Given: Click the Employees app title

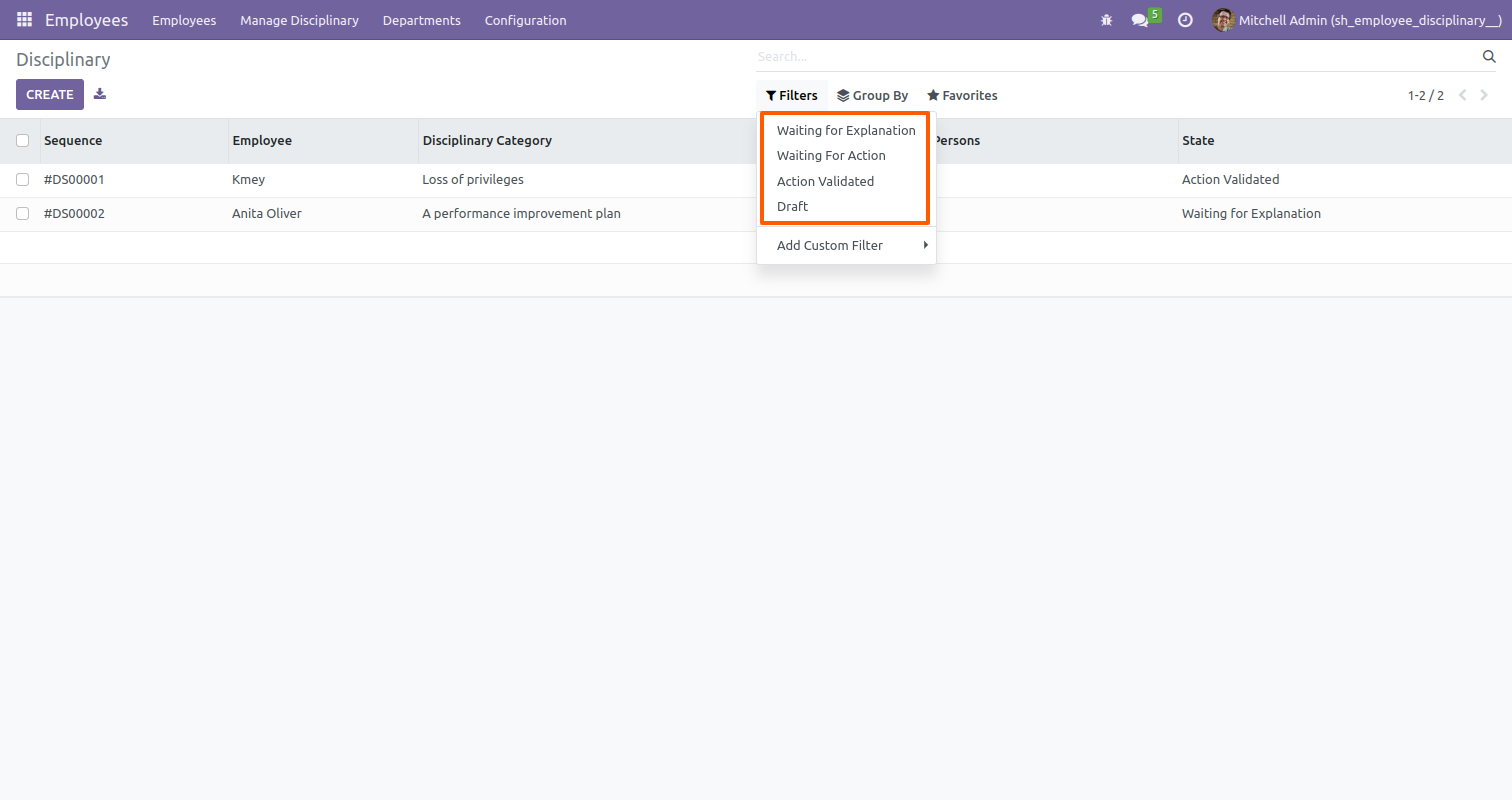Looking at the screenshot, I should coord(86,20).
